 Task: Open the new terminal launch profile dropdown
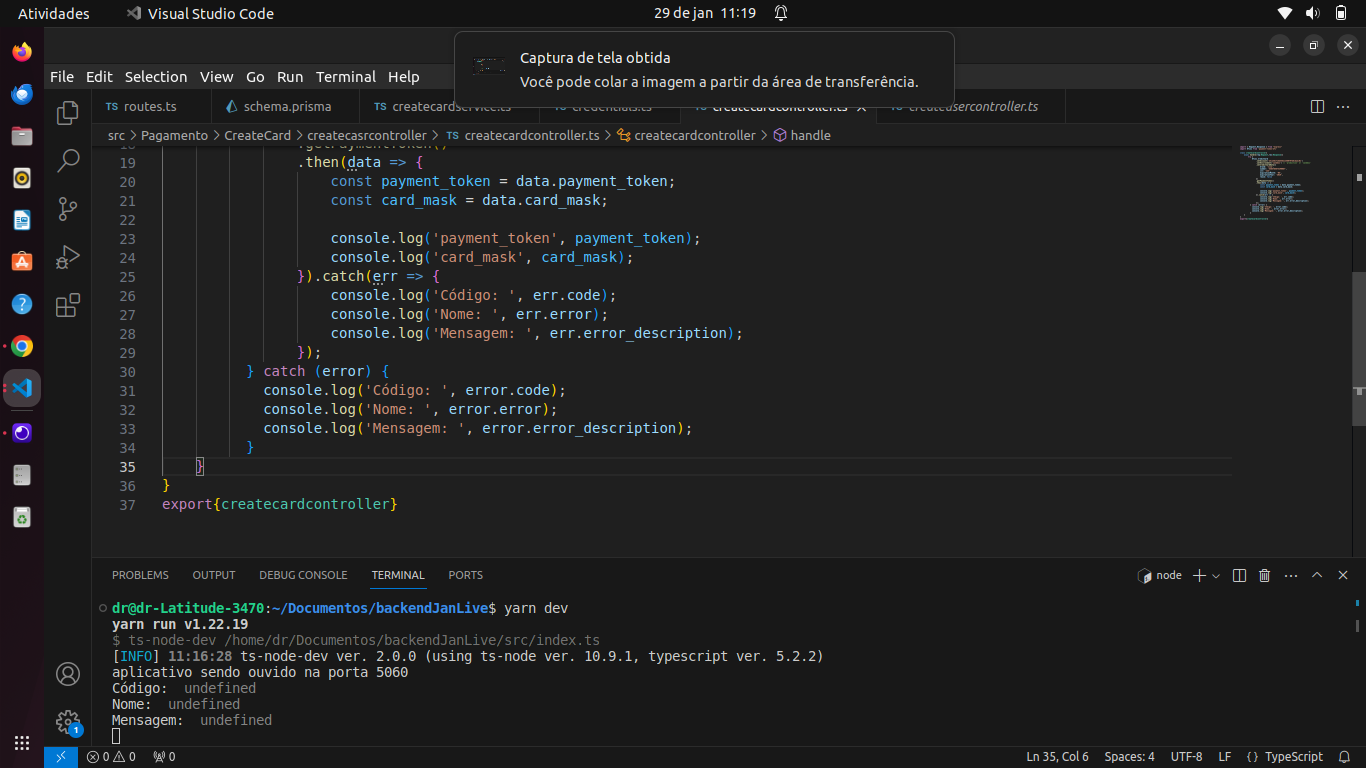pos(1216,576)
